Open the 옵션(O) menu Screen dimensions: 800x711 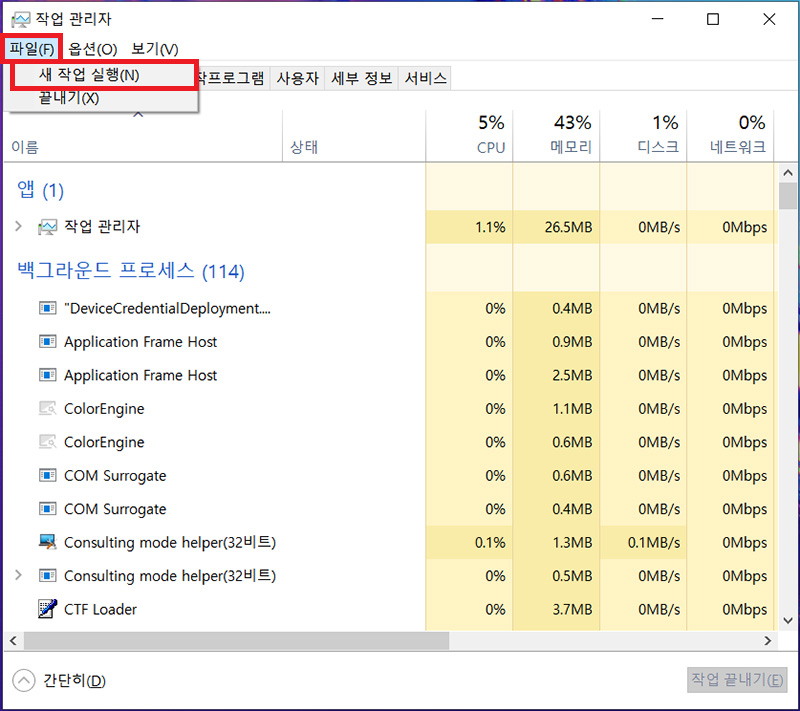[x=93, y=49]
